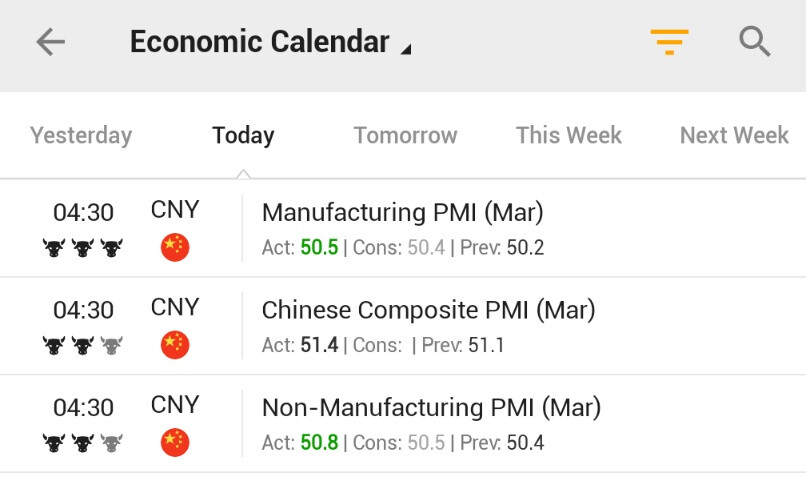Tap China flag icon beside Manufacturing PMI
806x477 pixels.
[x=175, y=247]
